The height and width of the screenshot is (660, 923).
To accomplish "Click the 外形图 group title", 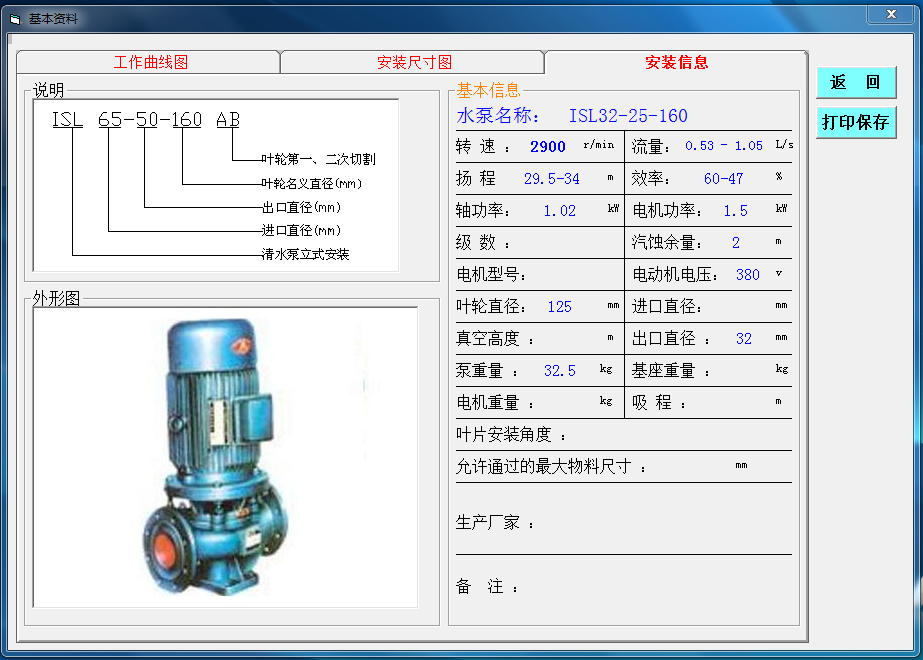I will coord(57,299).
